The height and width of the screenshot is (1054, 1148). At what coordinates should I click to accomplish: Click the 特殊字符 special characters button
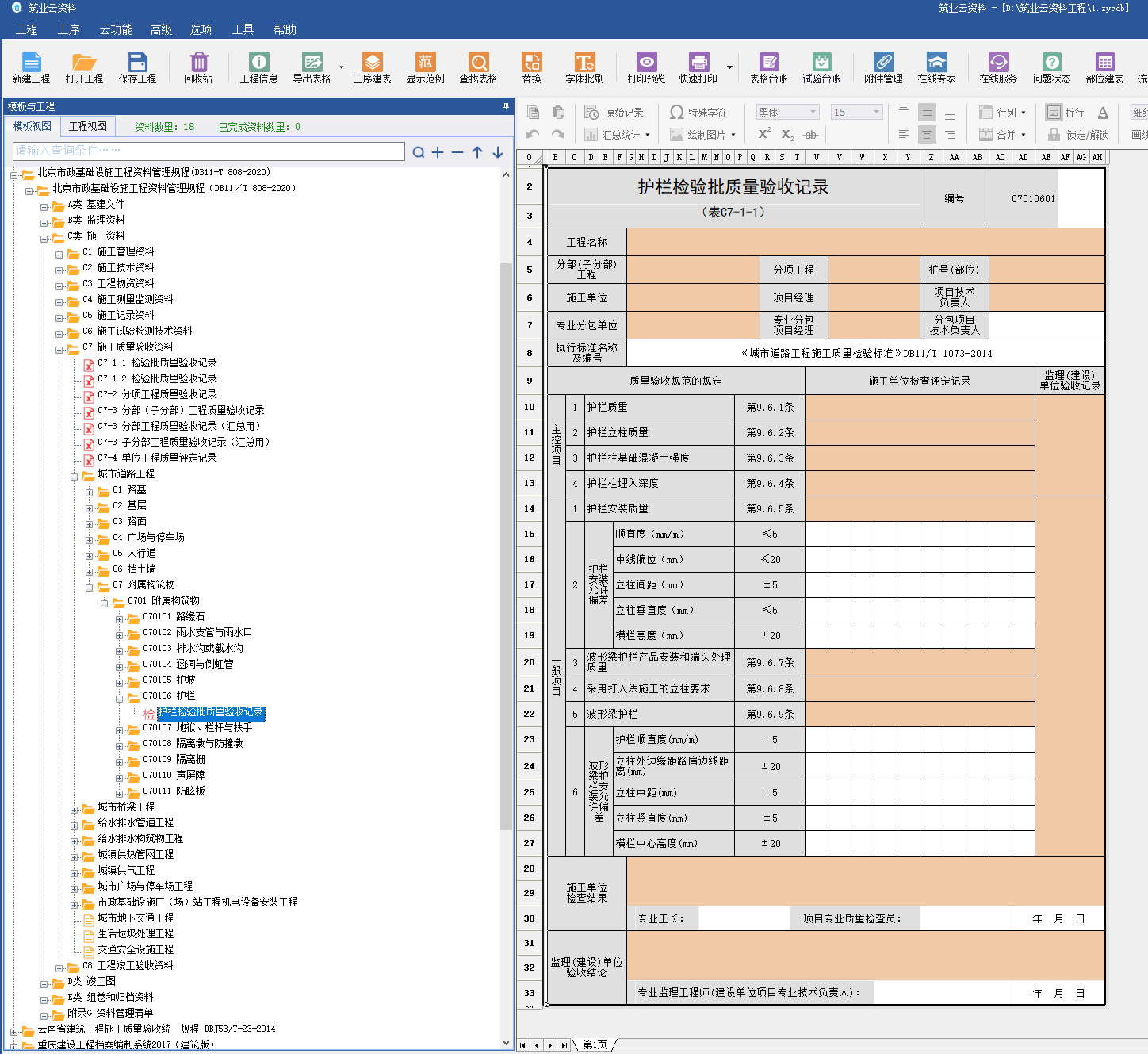coord(698,113)
